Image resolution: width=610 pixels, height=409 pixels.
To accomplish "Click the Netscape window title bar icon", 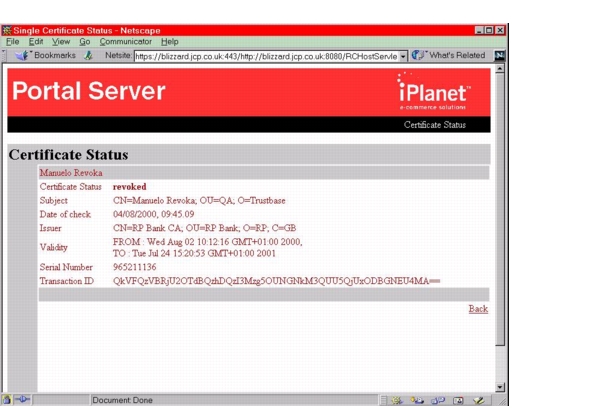I will tap(7, 30).
